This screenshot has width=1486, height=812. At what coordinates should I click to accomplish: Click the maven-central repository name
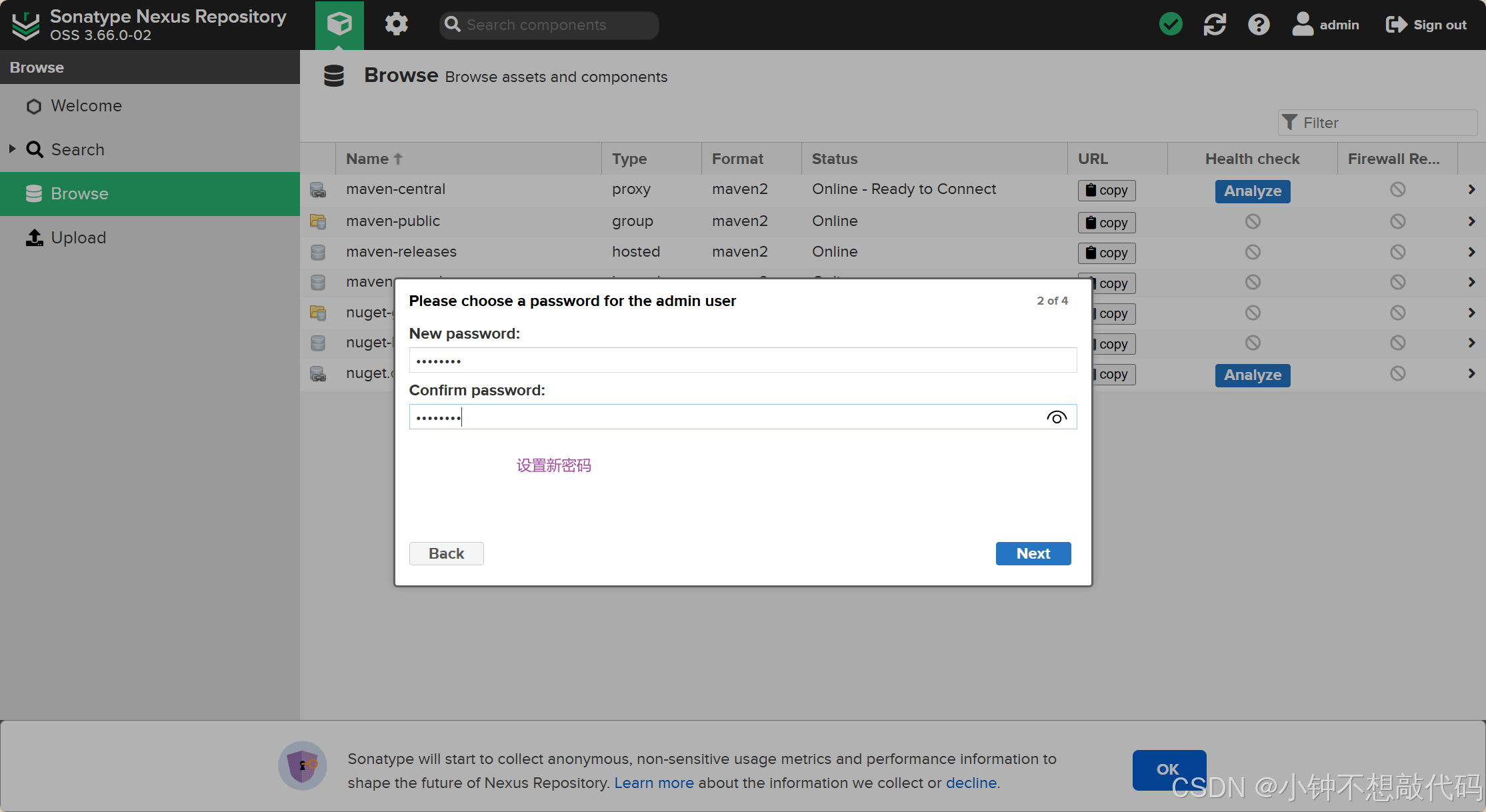coord(396,190)
